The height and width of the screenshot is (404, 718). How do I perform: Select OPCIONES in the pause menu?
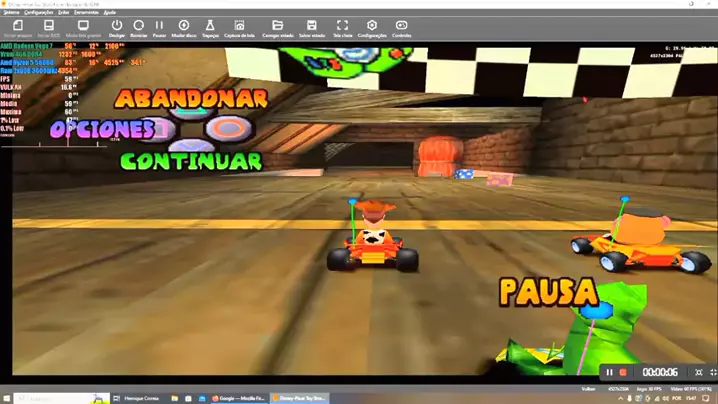(102, 130)
